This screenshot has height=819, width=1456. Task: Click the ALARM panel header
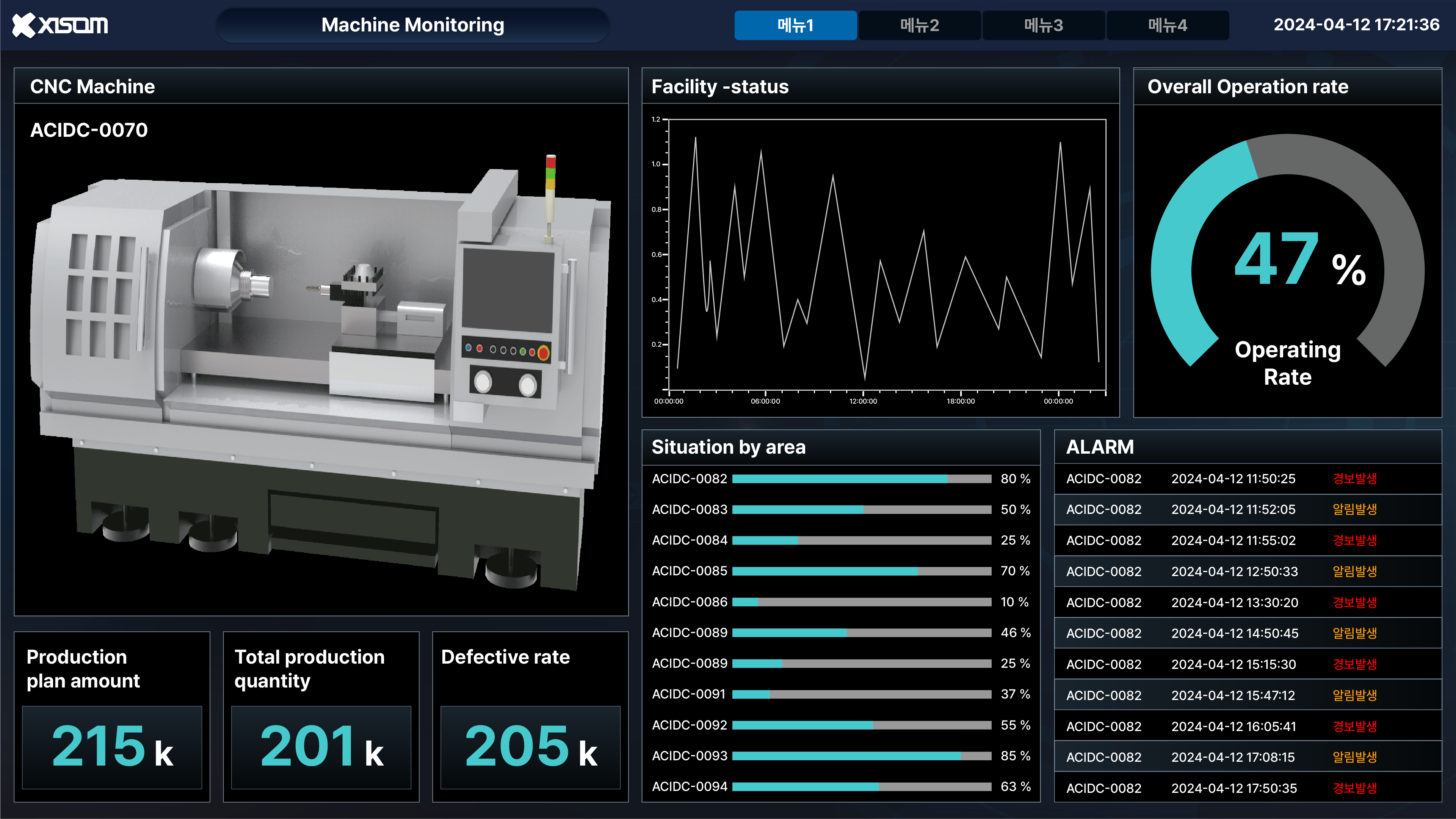1100,447
